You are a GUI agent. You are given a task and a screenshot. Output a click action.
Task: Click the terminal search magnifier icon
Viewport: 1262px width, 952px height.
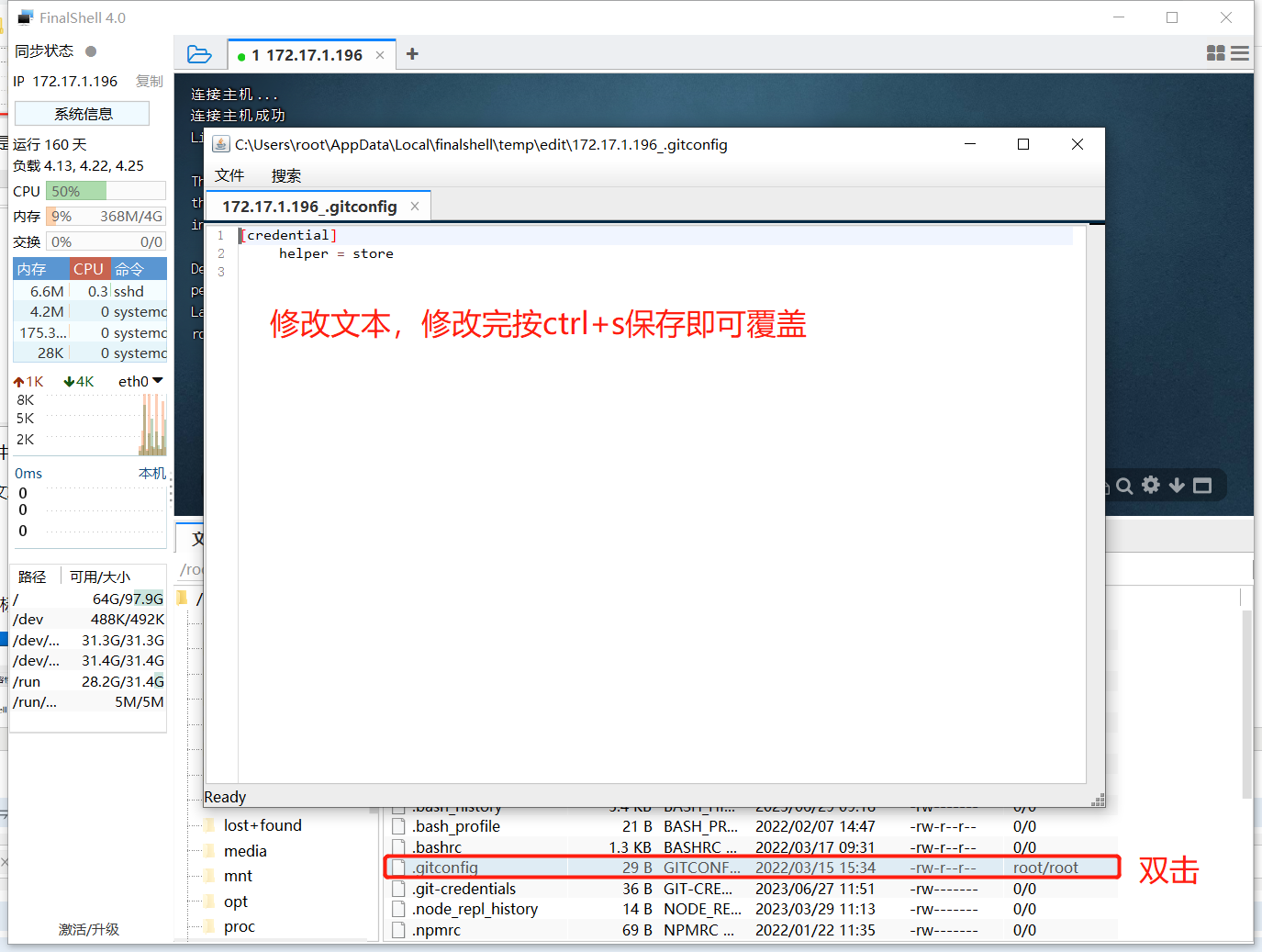1124,486
